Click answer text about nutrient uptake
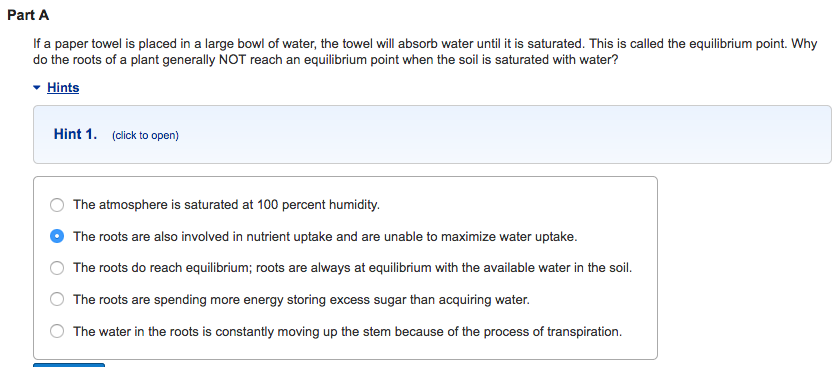Screen dimensions: 838x367 (x=325, y=237)
